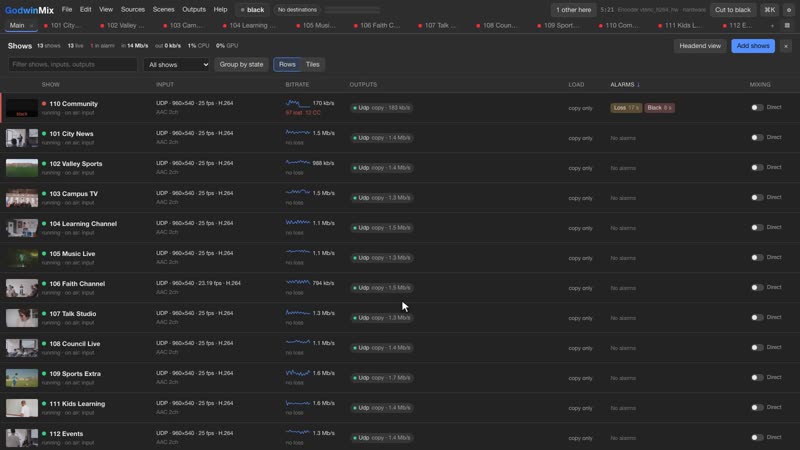Open the Outputs menu

pyautogui.click(x=194, y=10)
